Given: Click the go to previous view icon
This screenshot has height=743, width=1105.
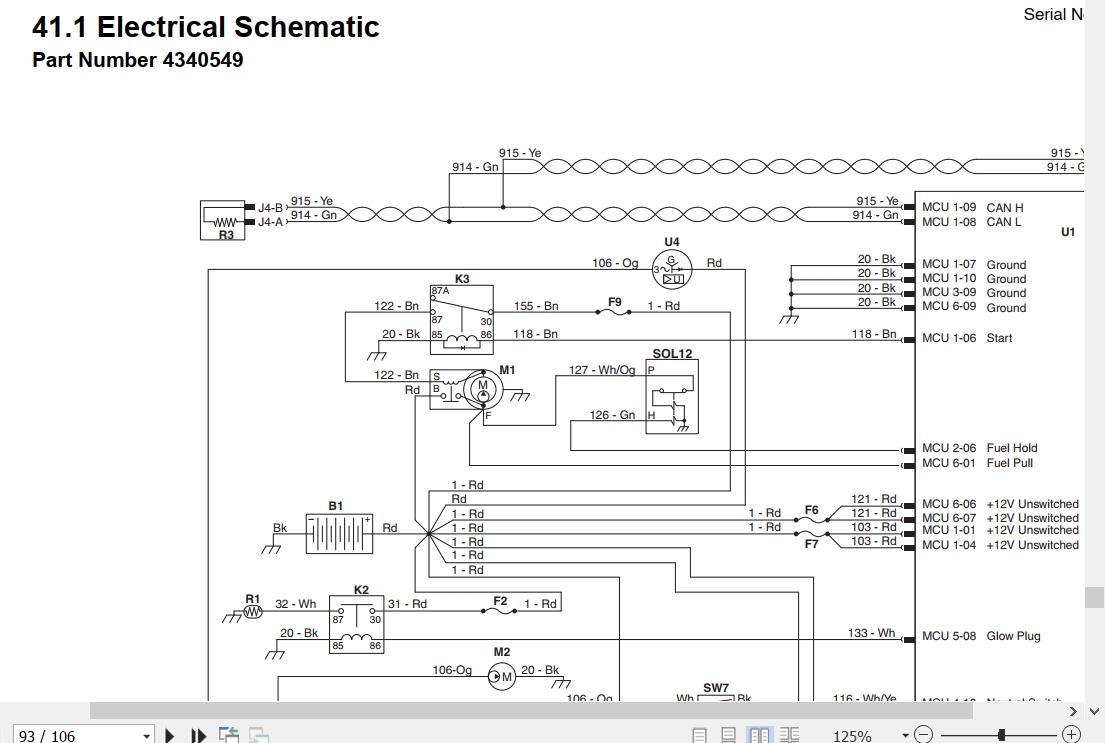Looking at the screenshot, I should [x=229, y=735].
